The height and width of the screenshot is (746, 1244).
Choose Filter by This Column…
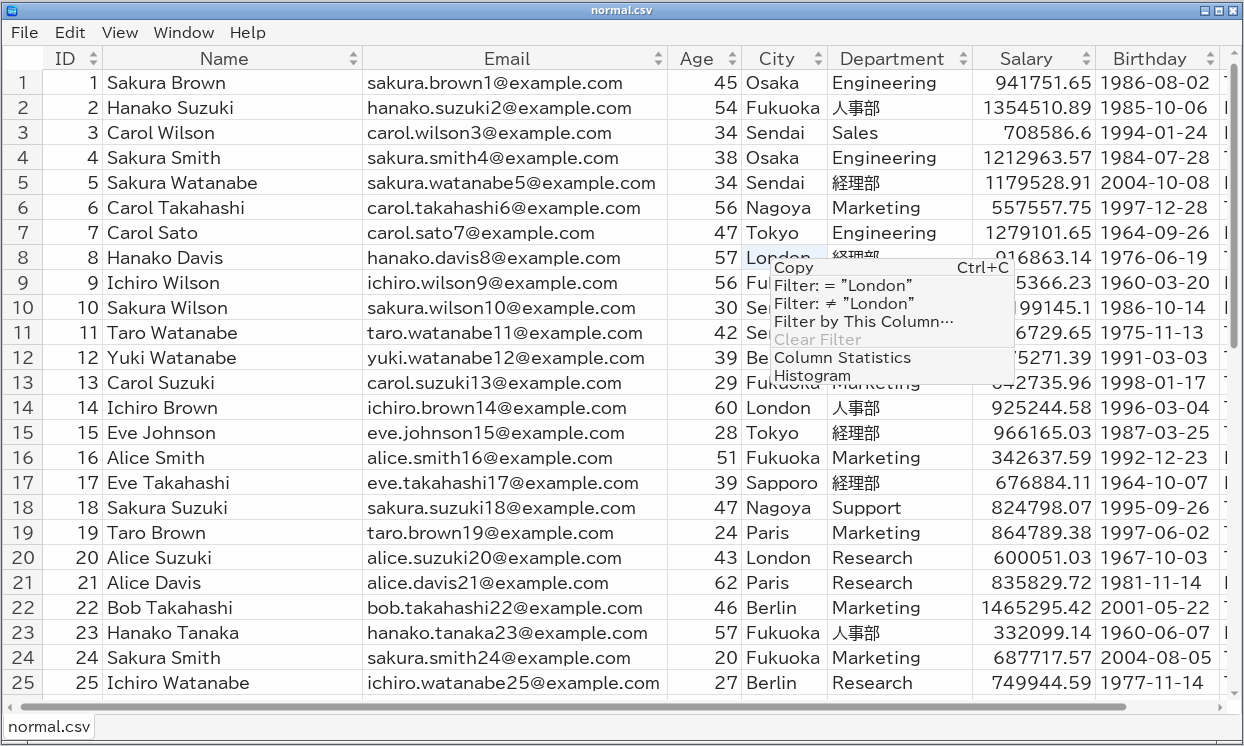pos(892,321)
